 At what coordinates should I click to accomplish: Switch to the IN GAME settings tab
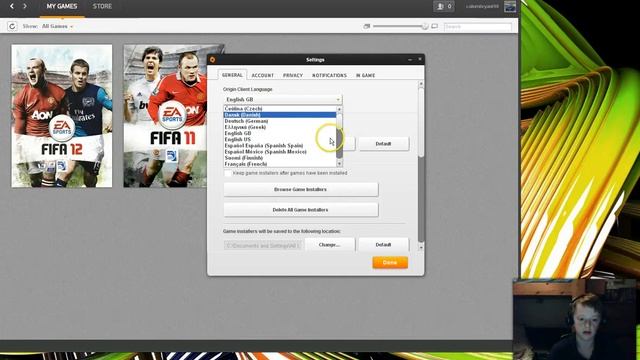(x=365, y=76)
